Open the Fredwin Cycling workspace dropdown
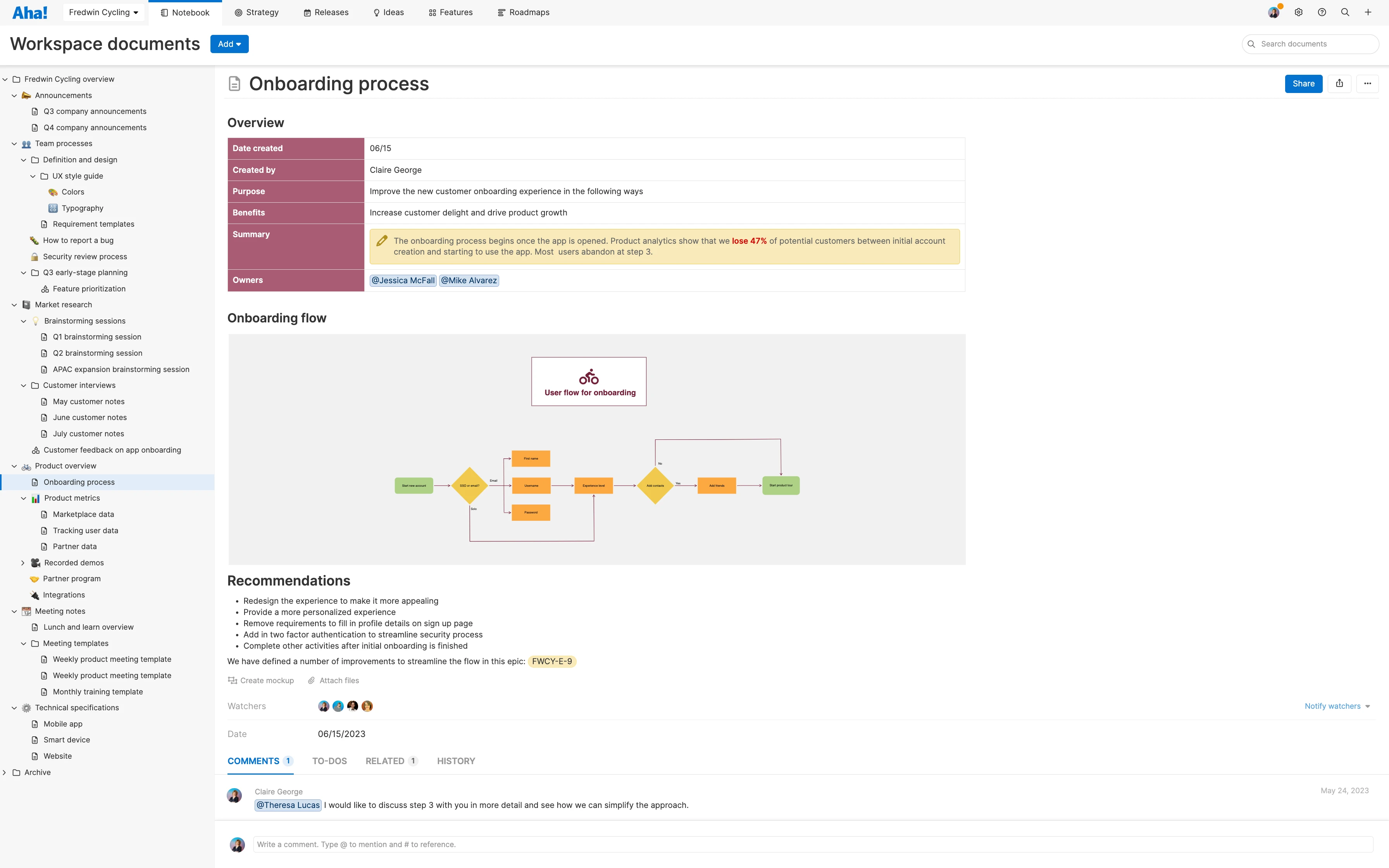 pyautogui.click(x=103, y=12)
